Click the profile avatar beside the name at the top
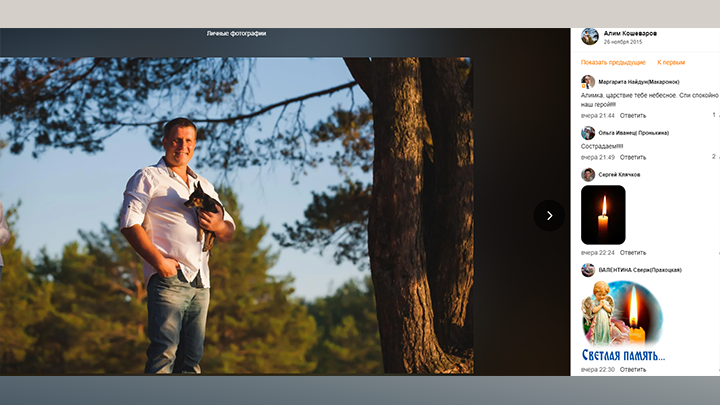Image resolution: width=720 pixels, height=405 pixels. tap(590, 37)
